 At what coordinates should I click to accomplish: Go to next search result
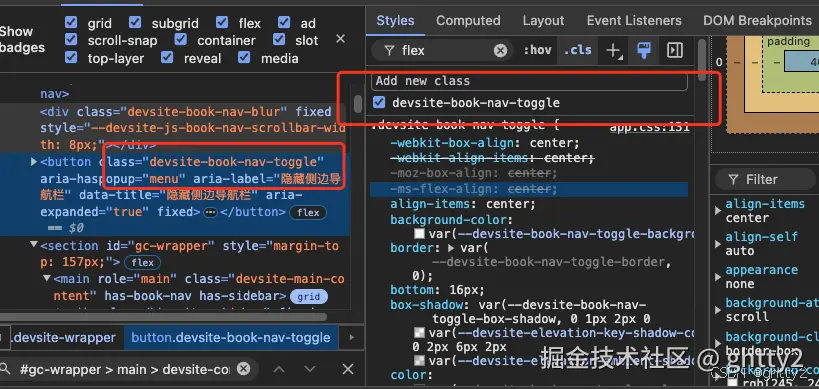pyautogui.click(x=310, y=369)
